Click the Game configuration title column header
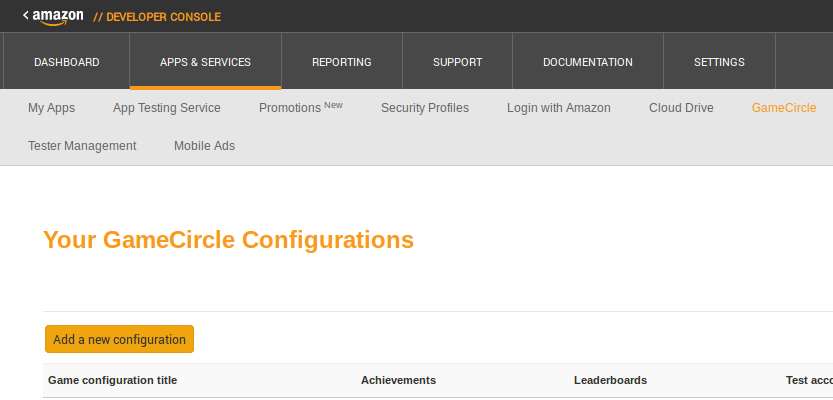Image resolution: width=833 pixels, height=400 pixels. tap(113, 380)
